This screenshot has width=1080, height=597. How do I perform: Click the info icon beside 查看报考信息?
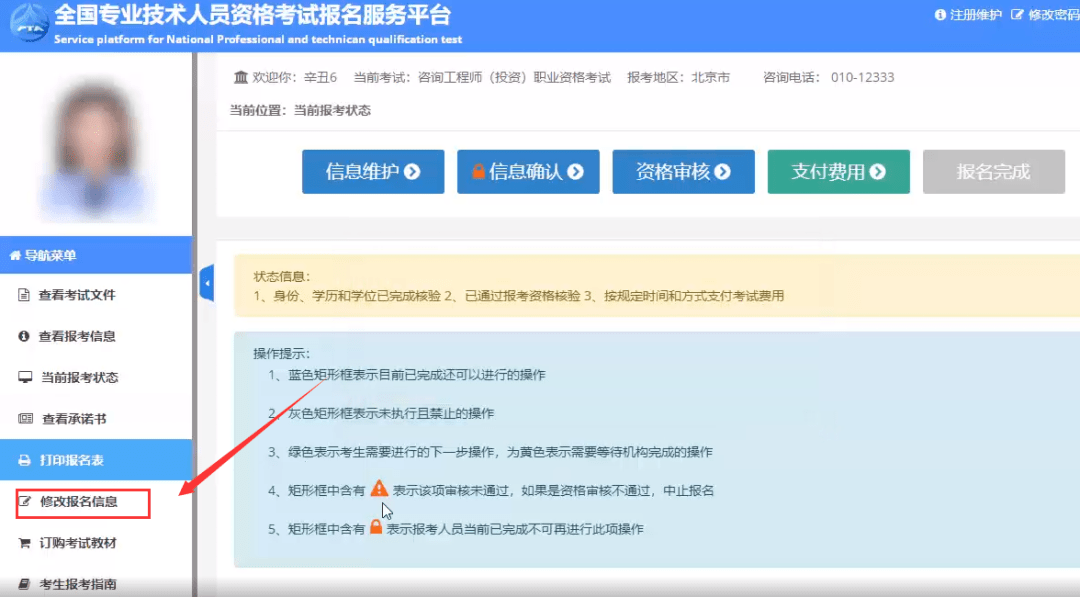point(24,336)
